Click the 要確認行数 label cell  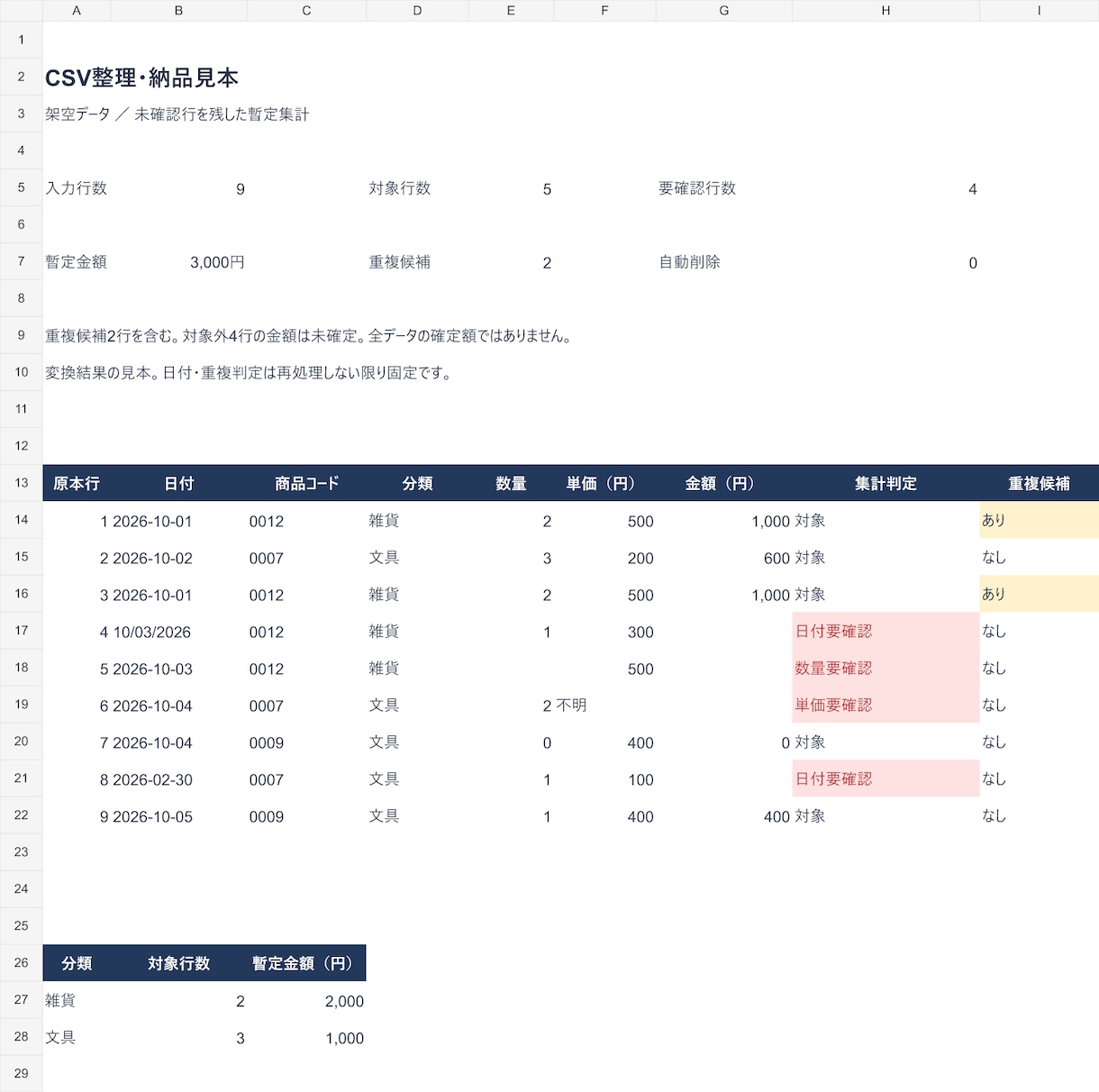pyautogui.click(x=697, y=188)
